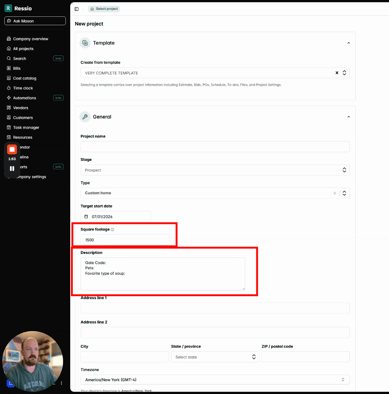Click the Square footage field
This screenshot has width=389, height=394.
(x=125, y=240)
